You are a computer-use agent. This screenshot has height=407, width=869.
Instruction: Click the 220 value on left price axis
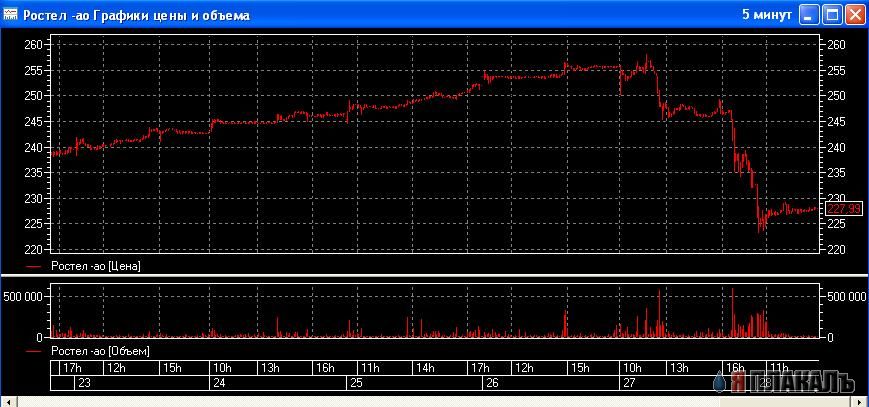(x=34, y=250)
